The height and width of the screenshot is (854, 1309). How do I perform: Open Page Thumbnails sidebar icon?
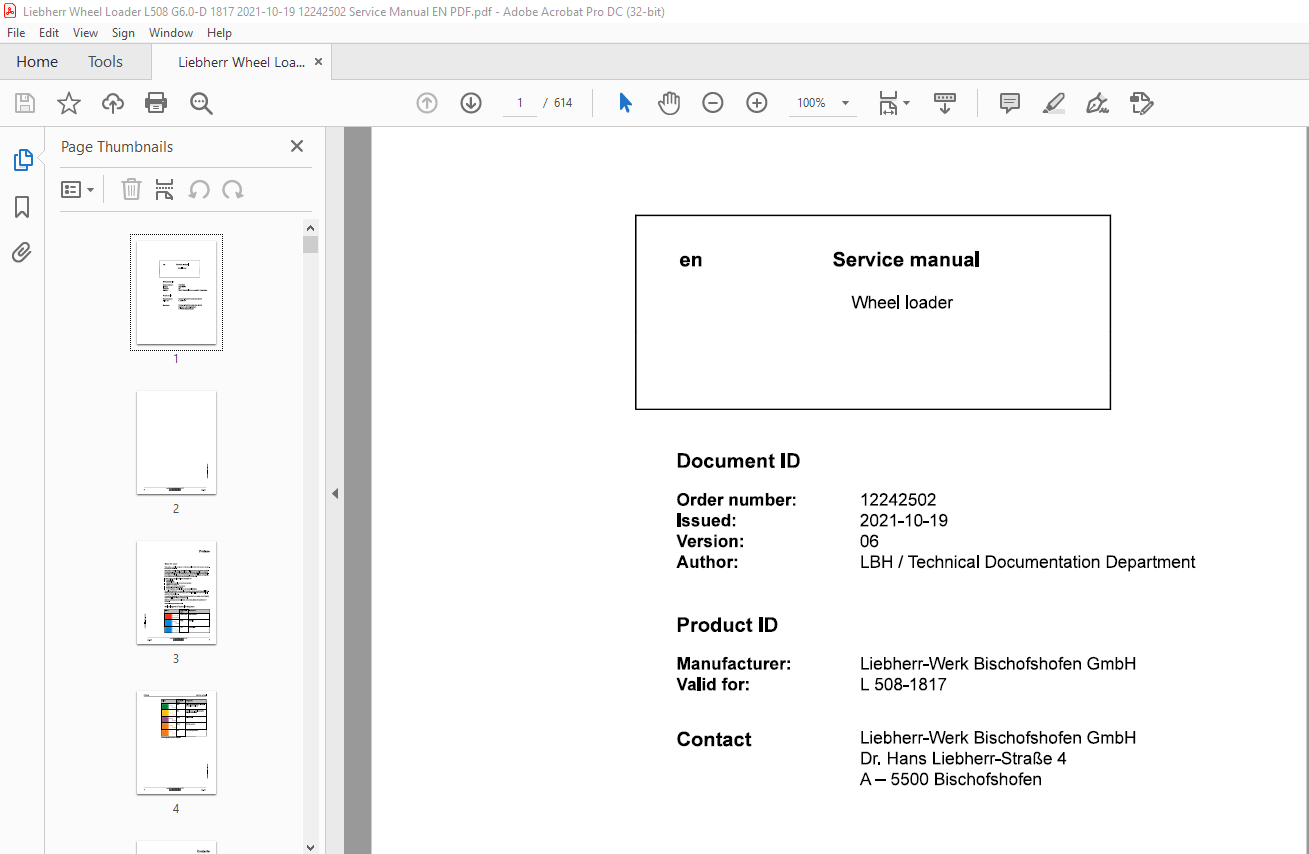point(22,160)
